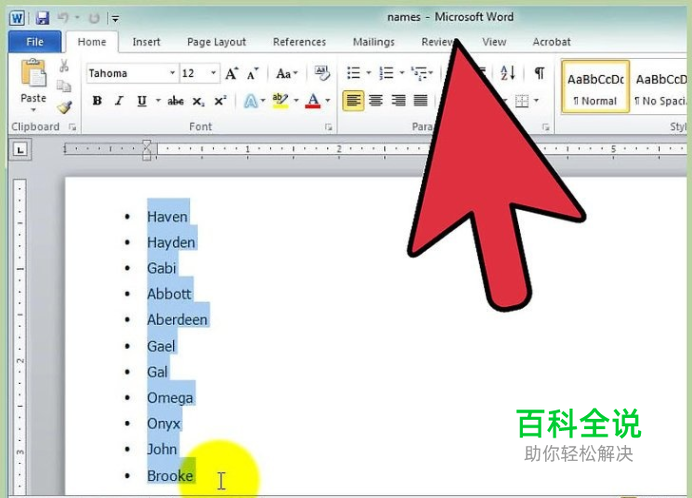Apply Multilevel List formatting
This screenshot has height=498, width=692.
point(420,73)
